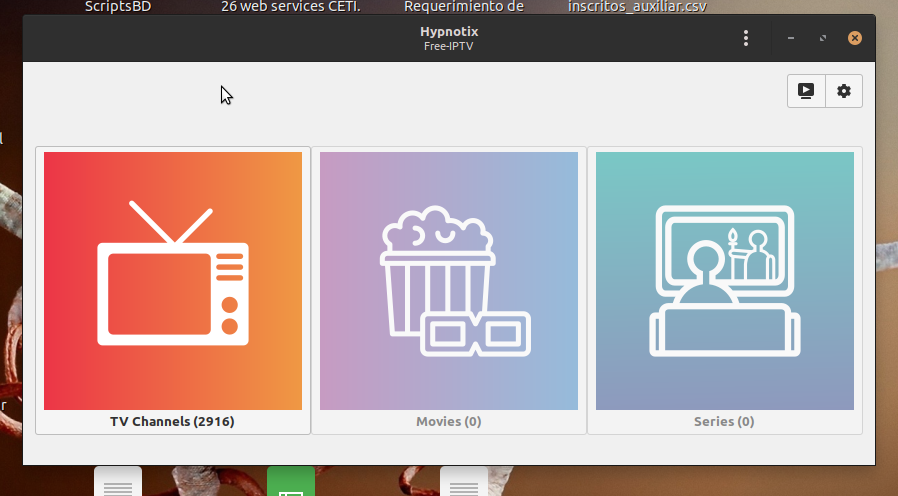Open preferences with the gear icon

[844, 91]
